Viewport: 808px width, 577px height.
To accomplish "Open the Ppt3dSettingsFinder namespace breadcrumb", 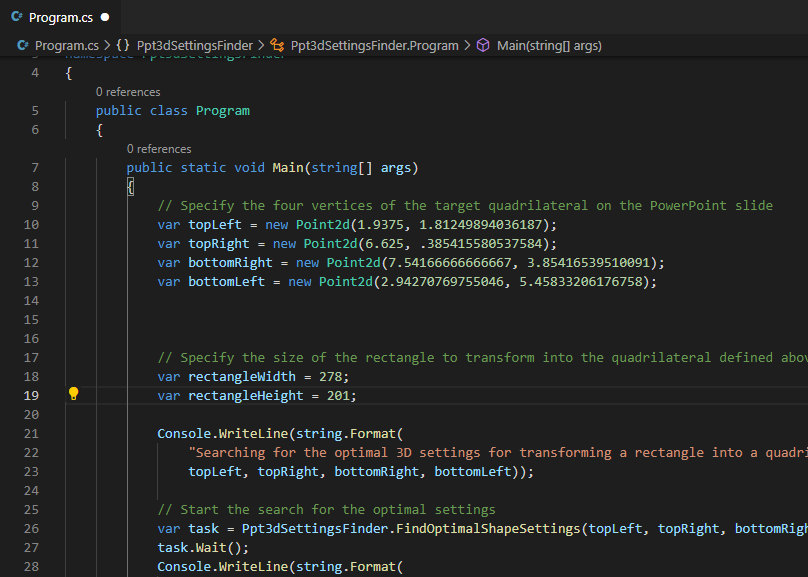I will (x=195, y=46).
